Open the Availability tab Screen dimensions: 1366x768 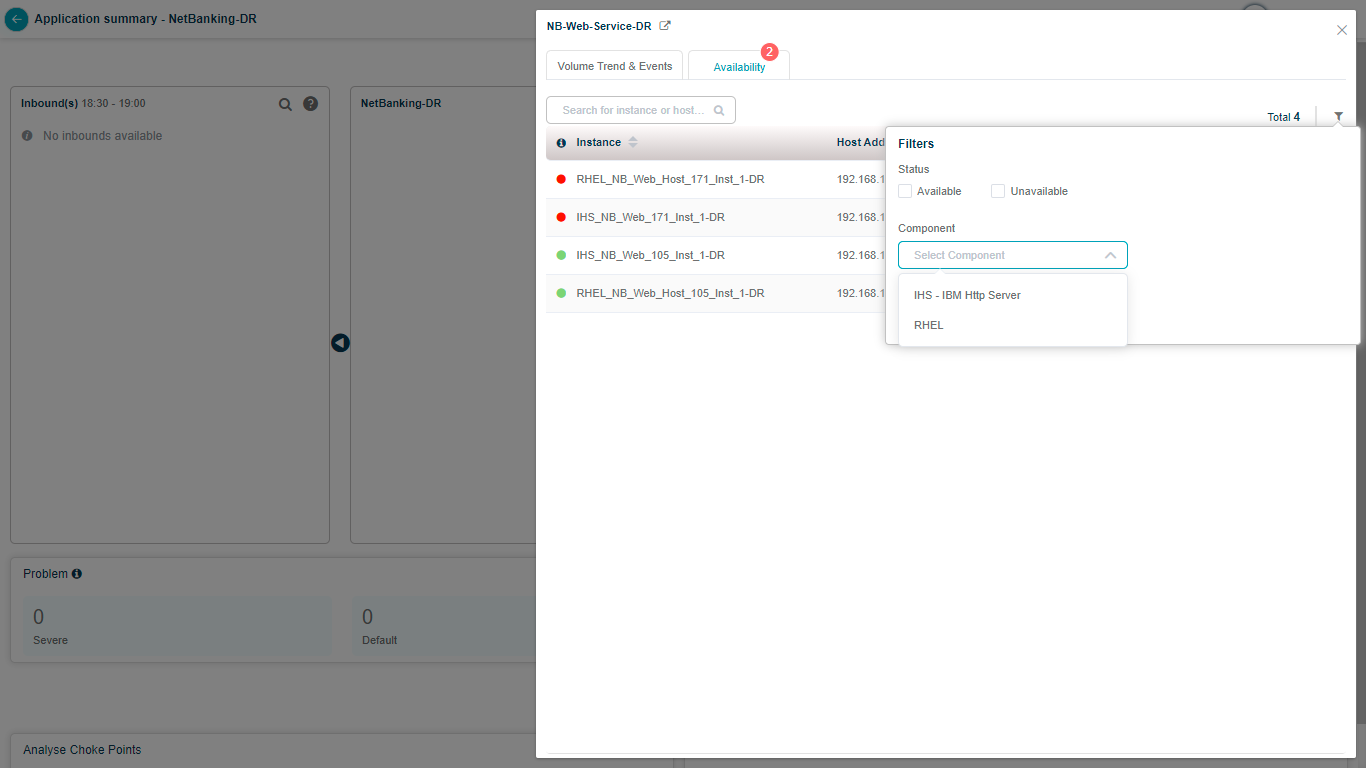click(x=739, y=67)
